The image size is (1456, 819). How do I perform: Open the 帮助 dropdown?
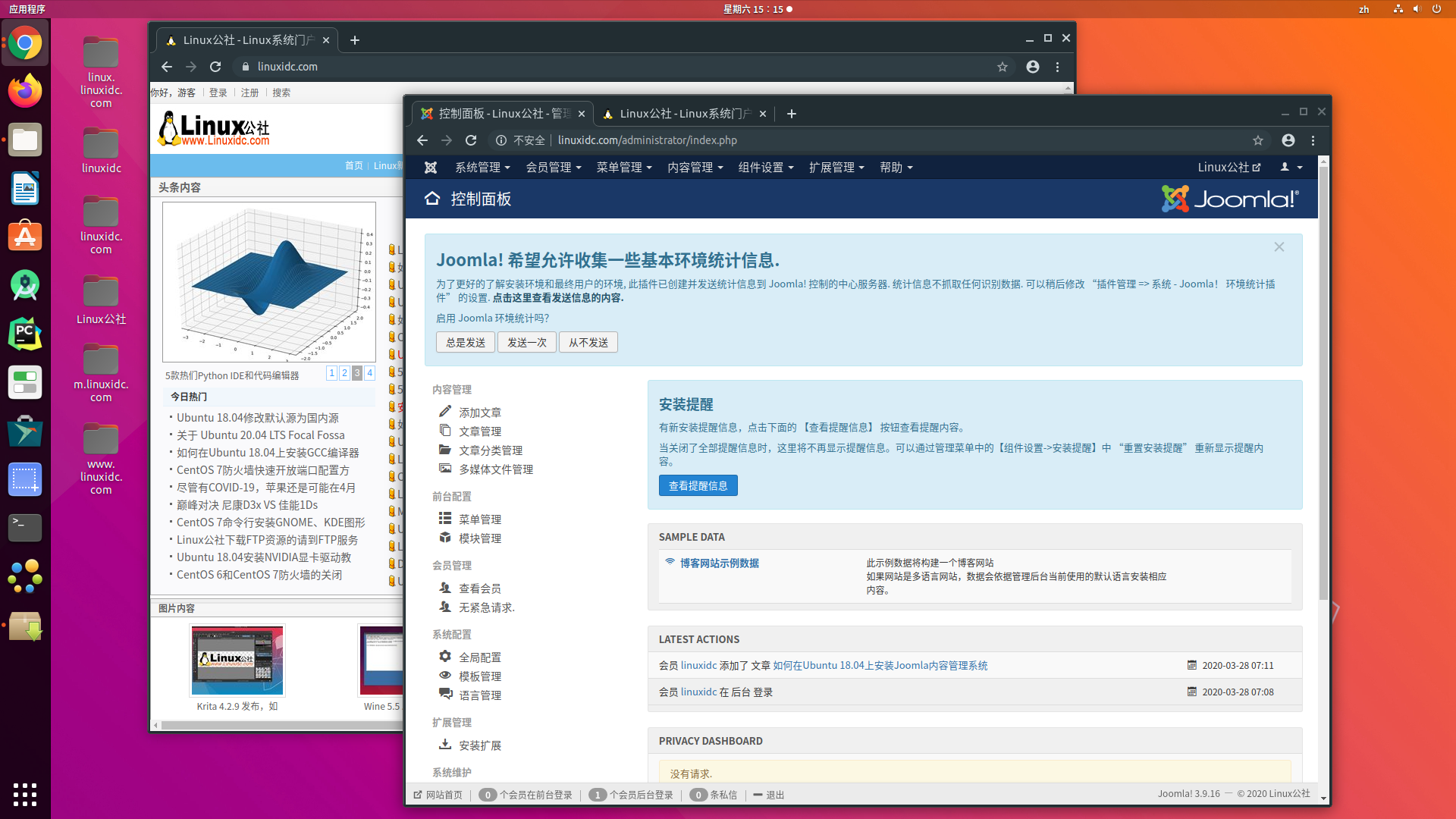[896, 168]
